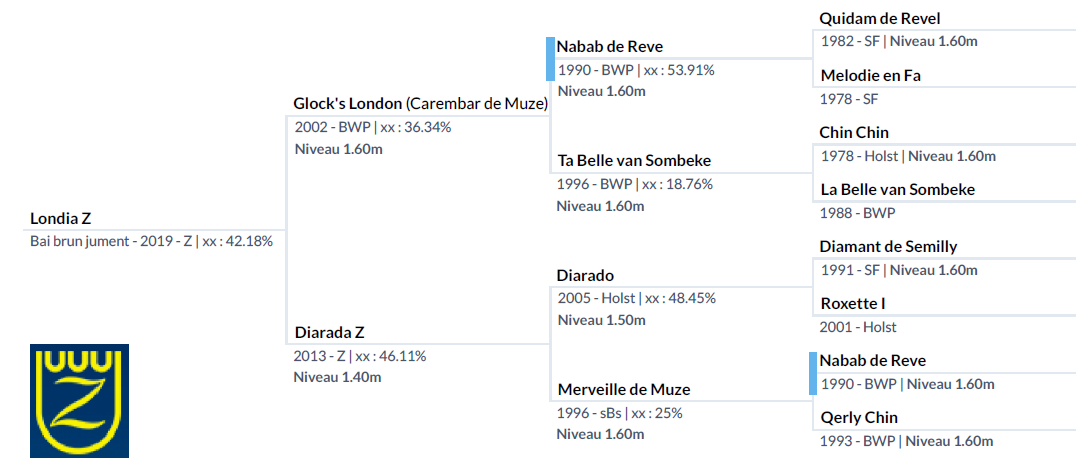Select Diarado in the pedigree
The width and height of the screenshot is (1092, 472).
pyautogui.click(x=585, y=275)
